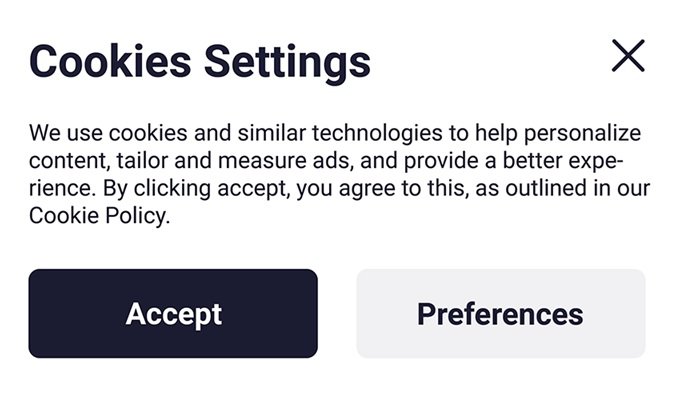
Task: Accept all cookies
Action: pyautogui.click(x=173, y=313)
